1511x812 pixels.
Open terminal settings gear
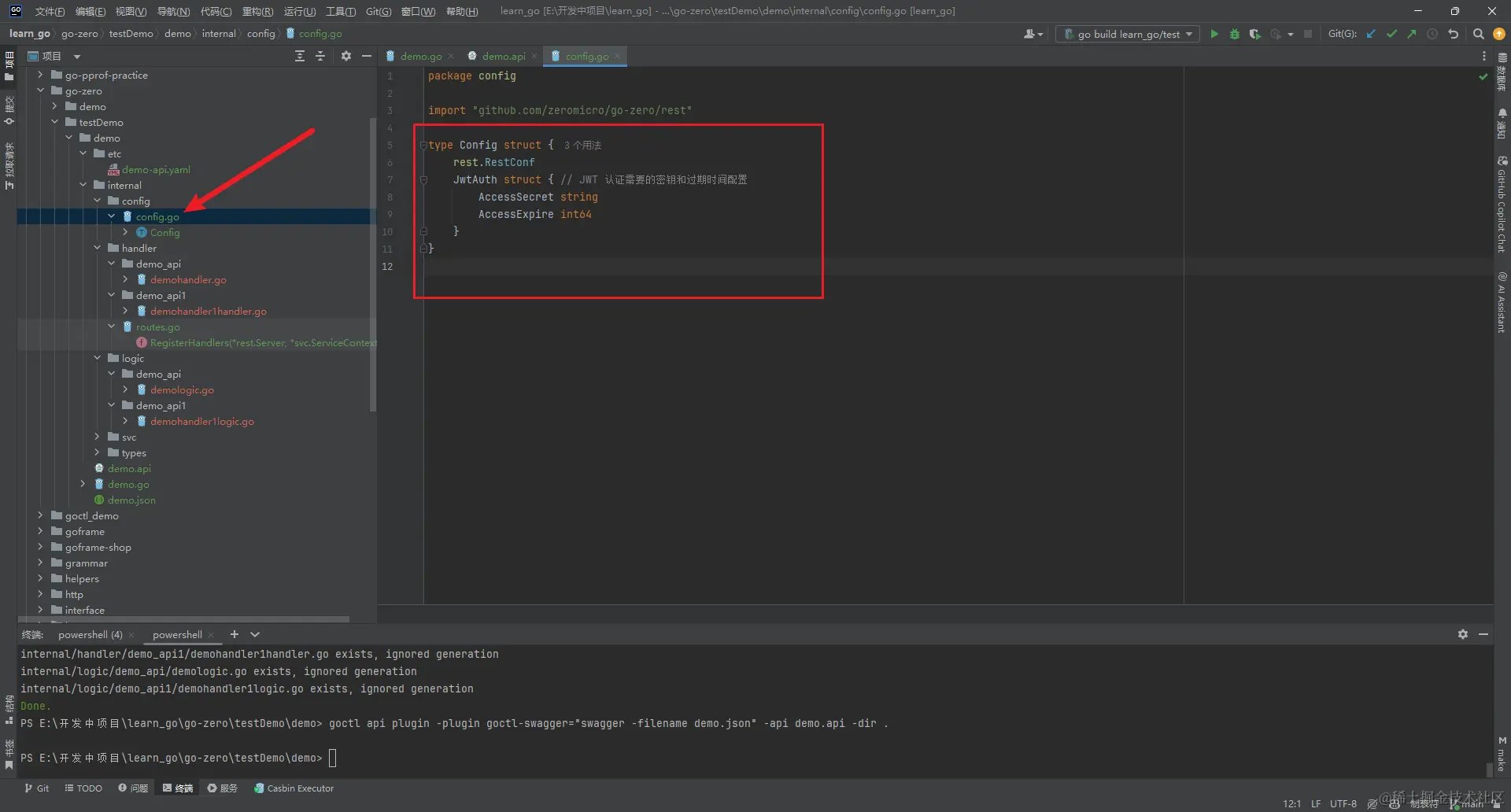coord(1463,634)
